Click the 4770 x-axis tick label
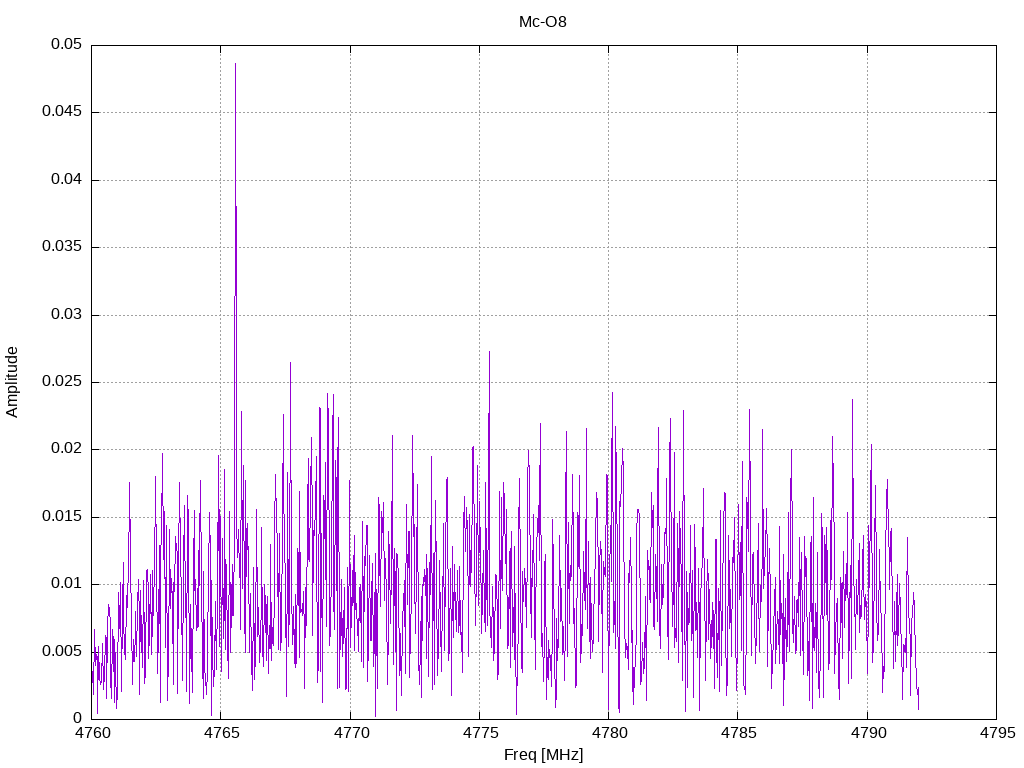The image size is (1024, 768). click(350, 733)
